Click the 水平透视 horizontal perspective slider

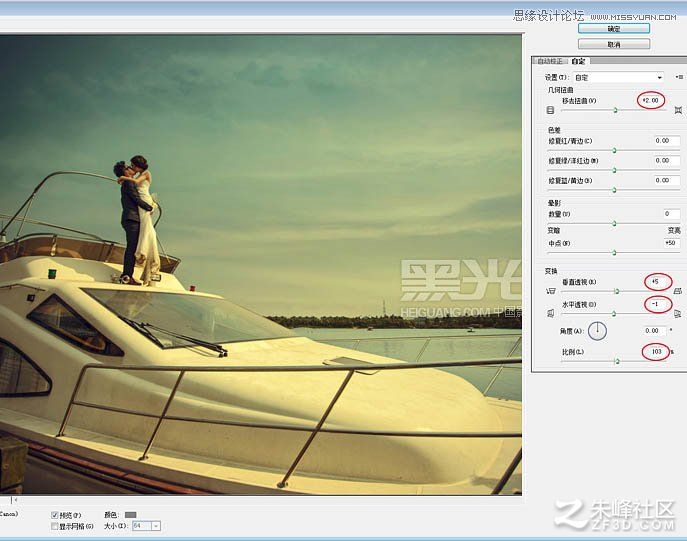click(614, 314)
